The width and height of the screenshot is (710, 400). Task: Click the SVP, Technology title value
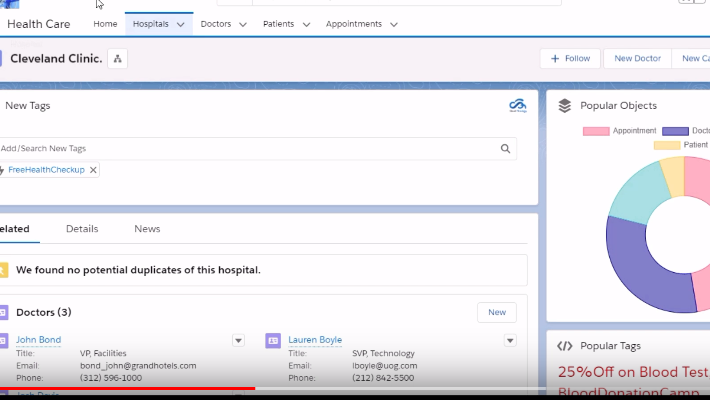(x=384, y=353)
